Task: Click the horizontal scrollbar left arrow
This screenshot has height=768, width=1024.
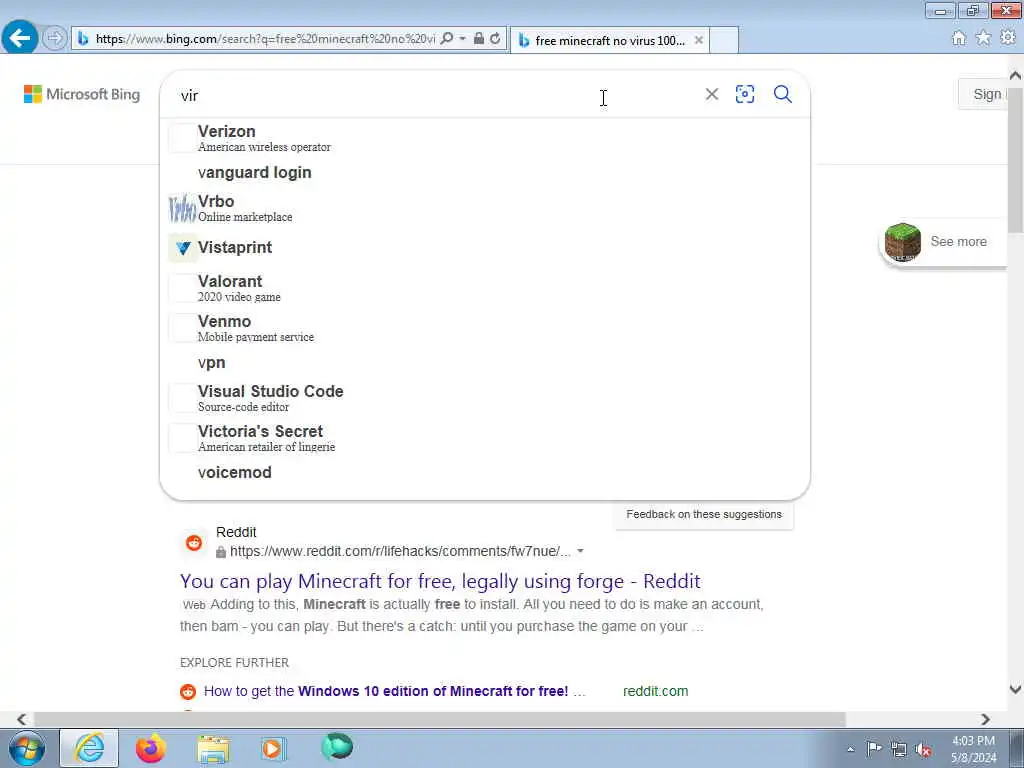Action: point(22,719)
